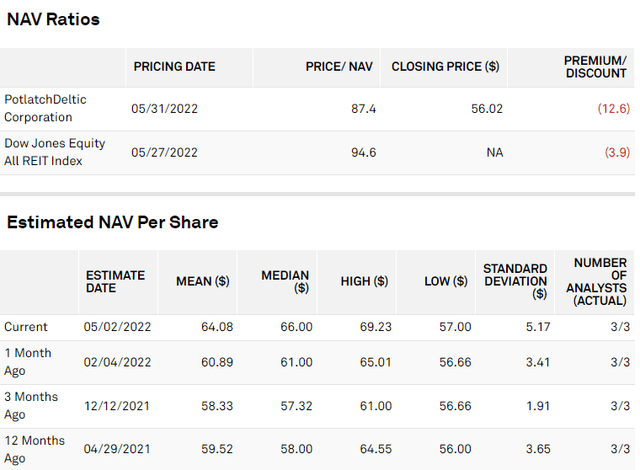The height and width of the screenshot is (470, 640).
Task: Click pricing date 05/27/2022
Action: [164, 153]
